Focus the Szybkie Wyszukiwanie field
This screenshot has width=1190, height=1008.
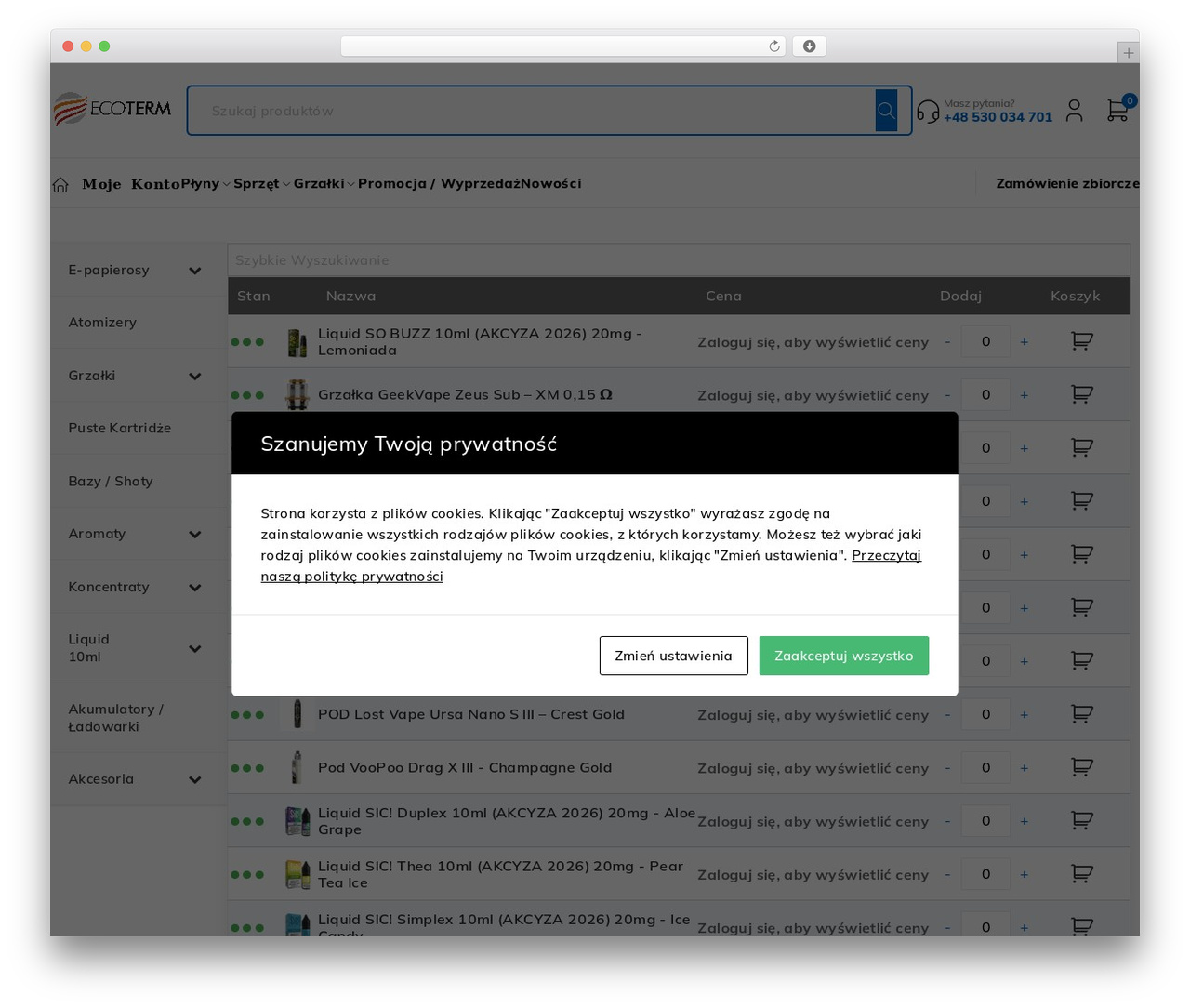click(679, 260)
